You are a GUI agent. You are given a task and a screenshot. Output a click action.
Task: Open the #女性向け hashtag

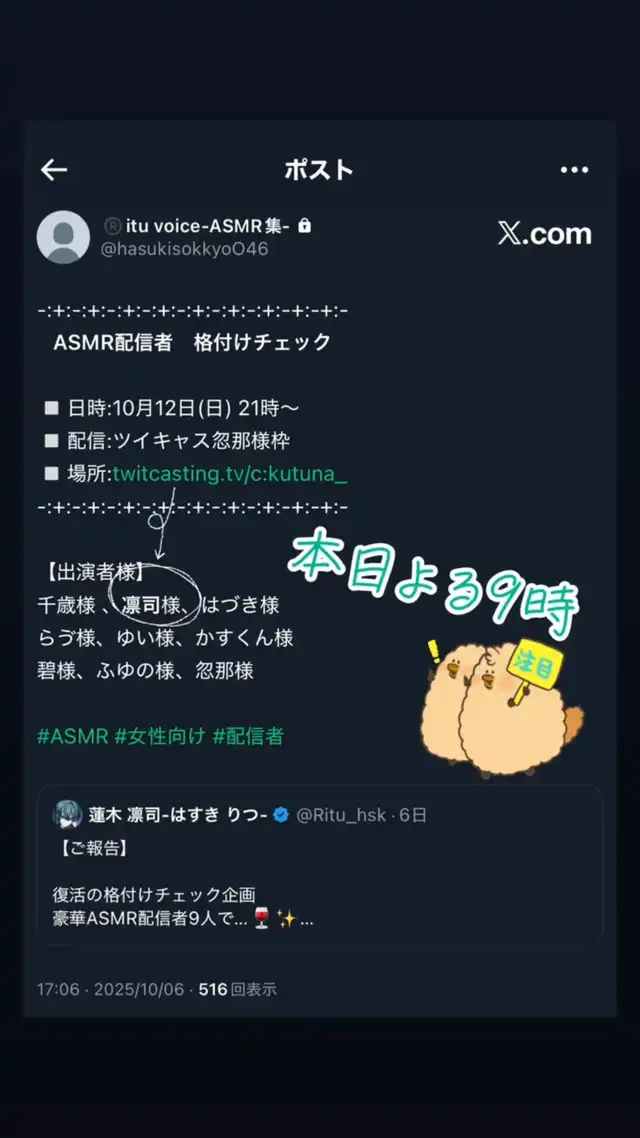[160, 736]
